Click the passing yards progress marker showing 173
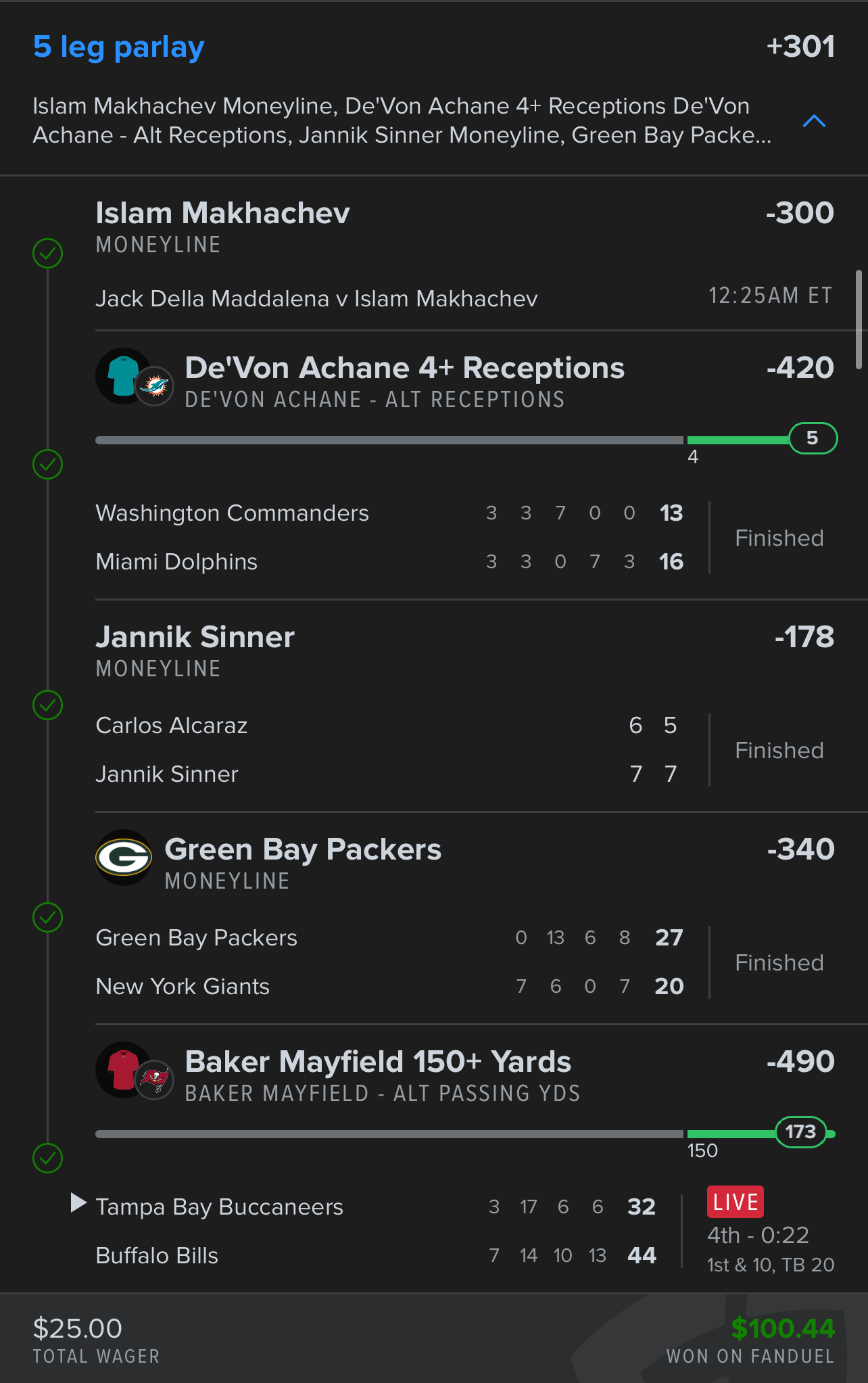 (x=800, y=1132)
